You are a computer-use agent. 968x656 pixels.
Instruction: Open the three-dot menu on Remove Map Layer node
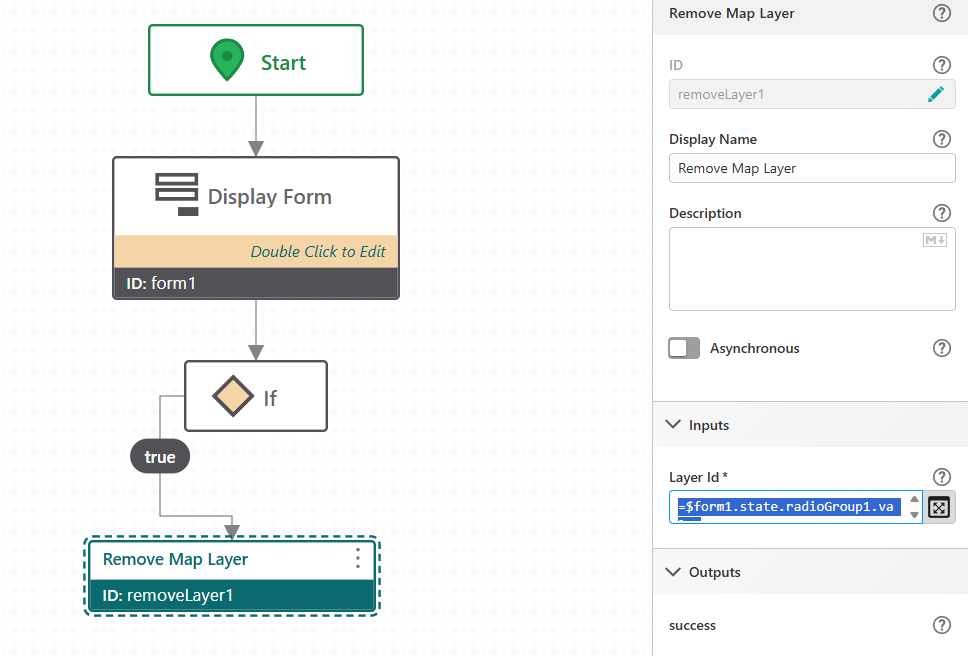coord(358,558)
